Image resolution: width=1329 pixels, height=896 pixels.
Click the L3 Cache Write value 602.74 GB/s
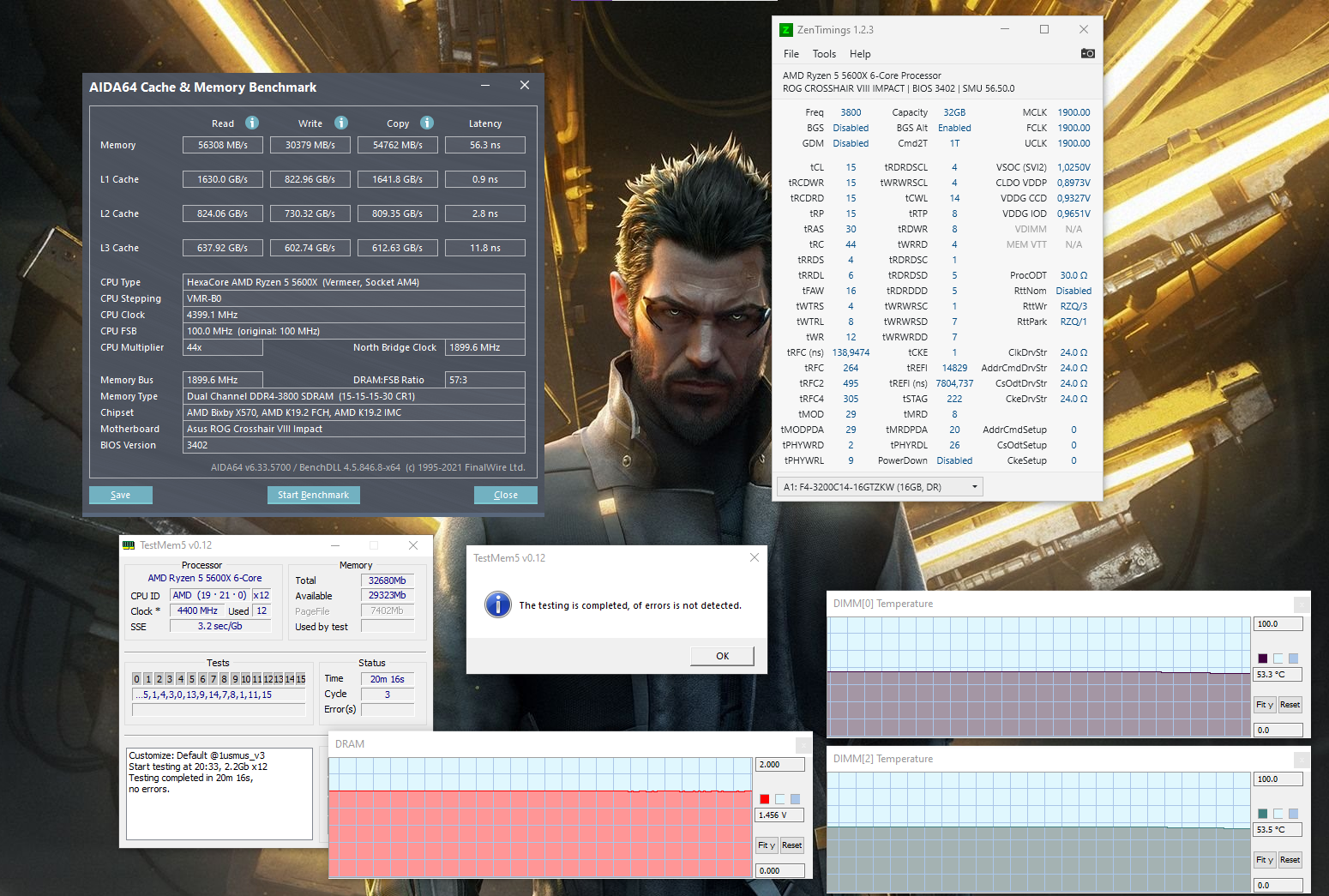click(310, 248)
